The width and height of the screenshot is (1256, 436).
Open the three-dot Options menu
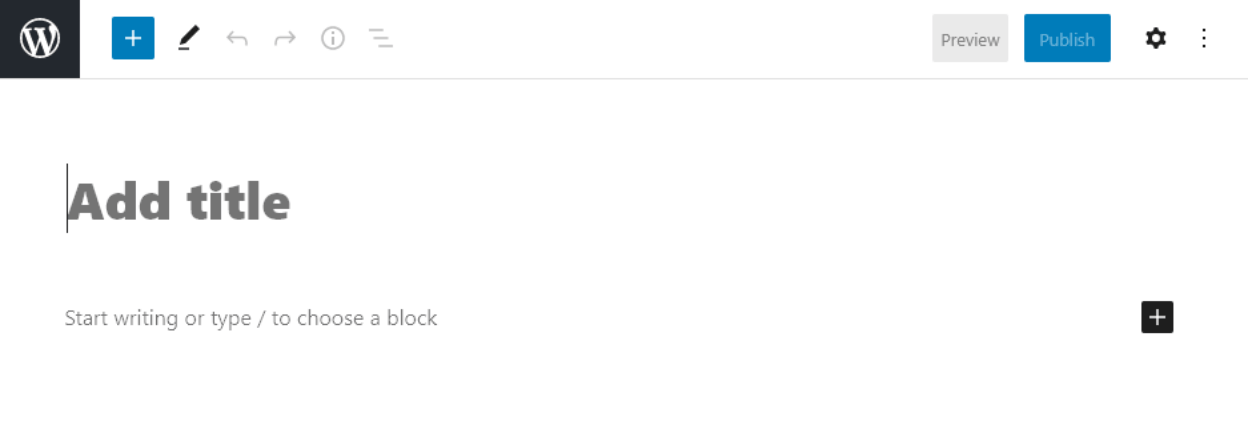coord(1204,39)
